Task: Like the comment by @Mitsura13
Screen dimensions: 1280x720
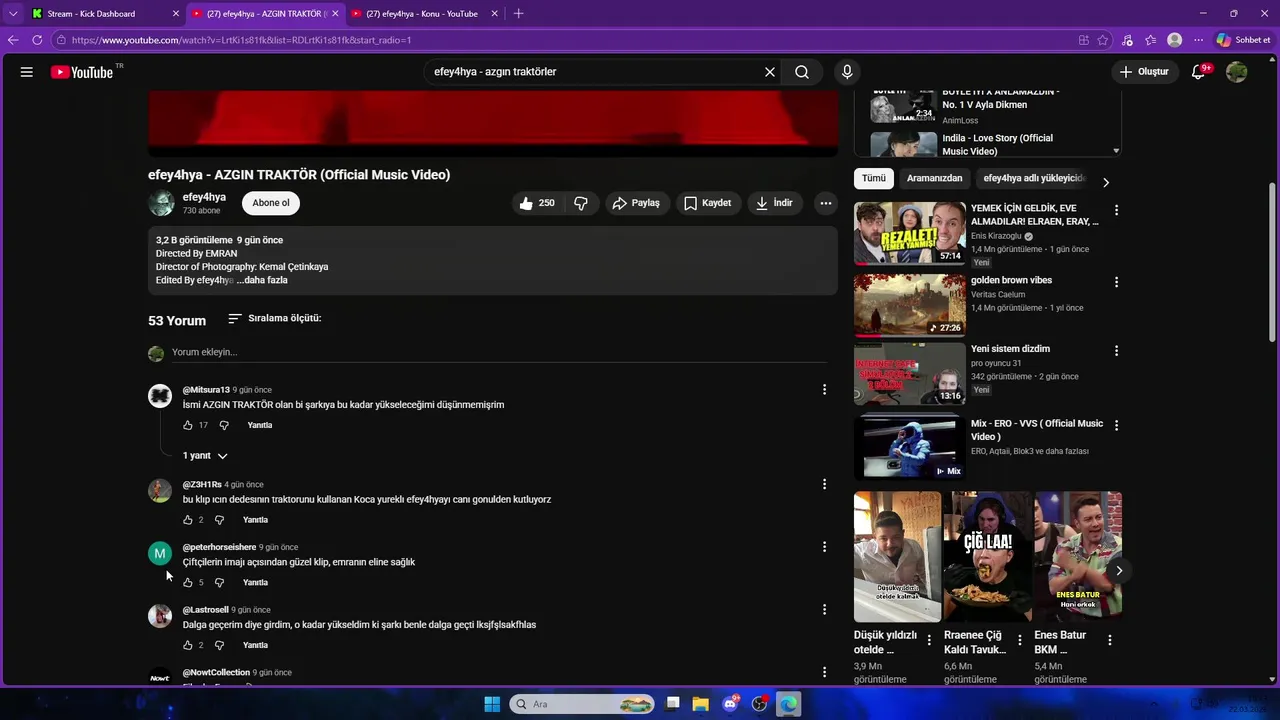Action: [x=188, y=425]
